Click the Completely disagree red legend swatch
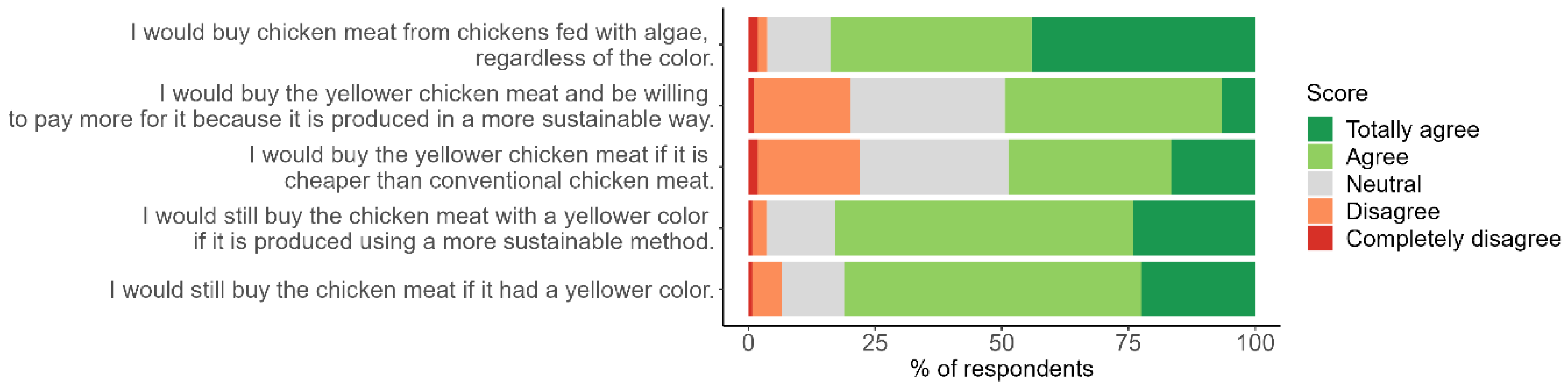 click(x=1320, y=239)
